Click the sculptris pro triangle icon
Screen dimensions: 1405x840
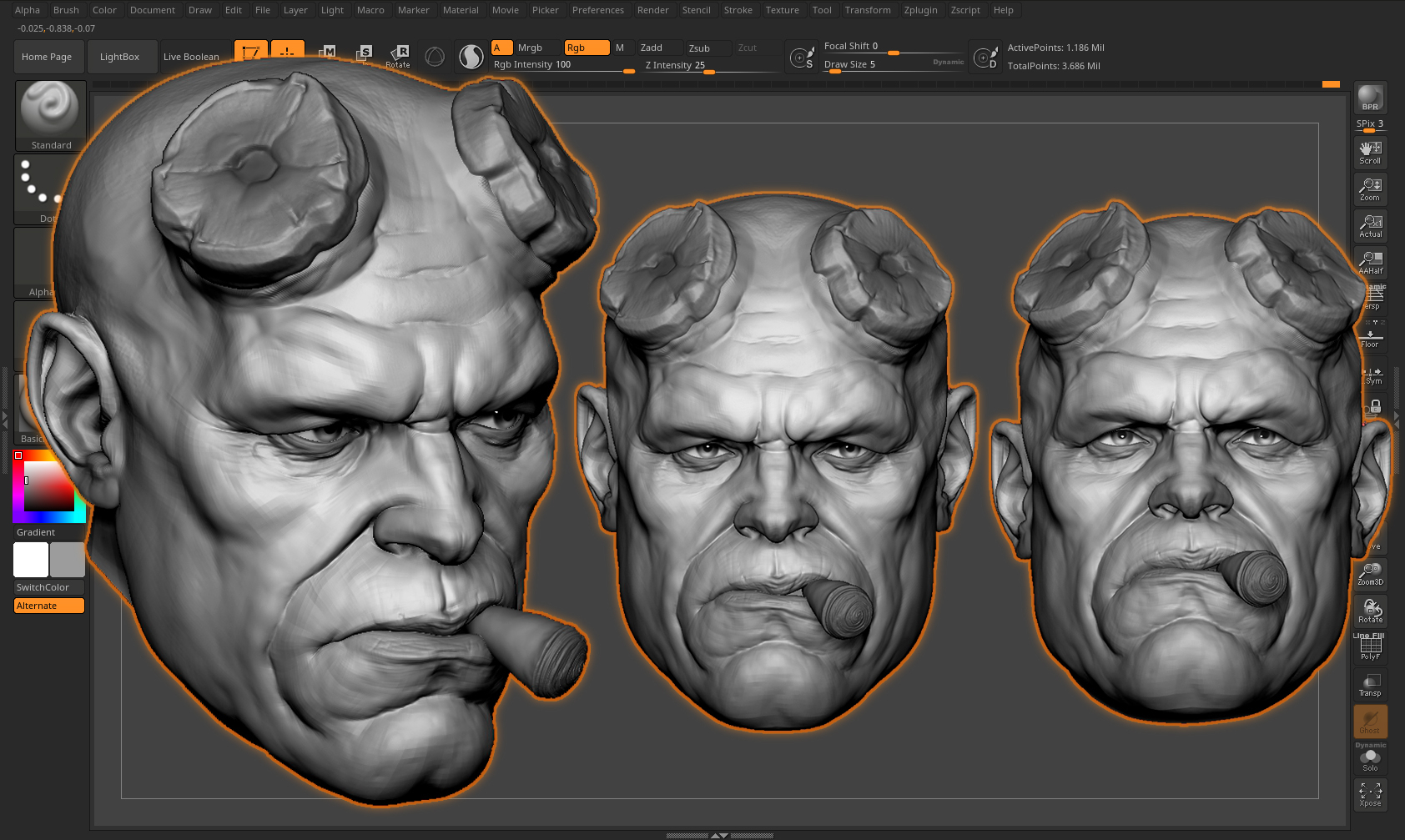point(435,57)
